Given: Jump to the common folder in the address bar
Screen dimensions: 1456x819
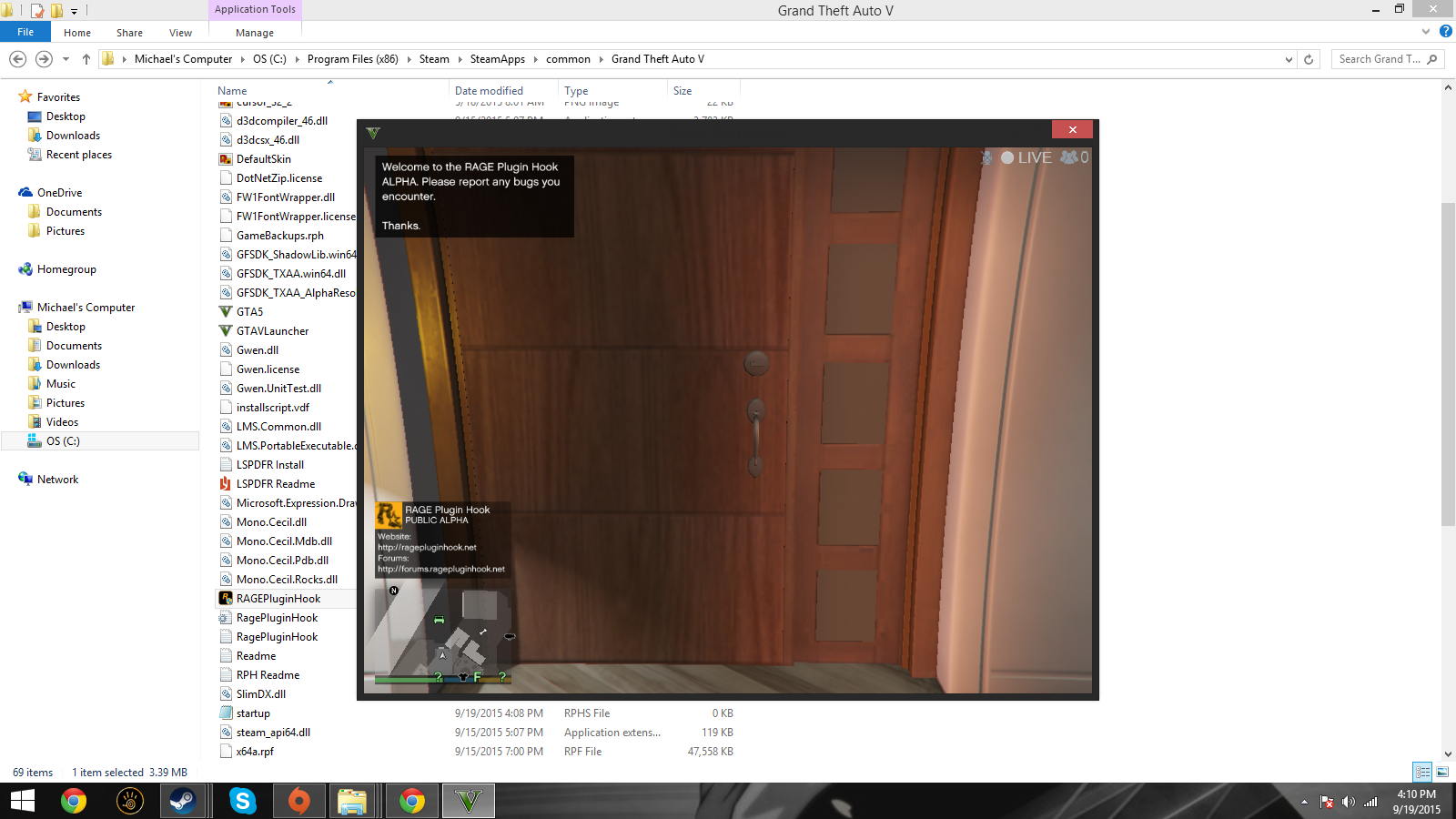Looking at the screenshot, I should 568,59.
